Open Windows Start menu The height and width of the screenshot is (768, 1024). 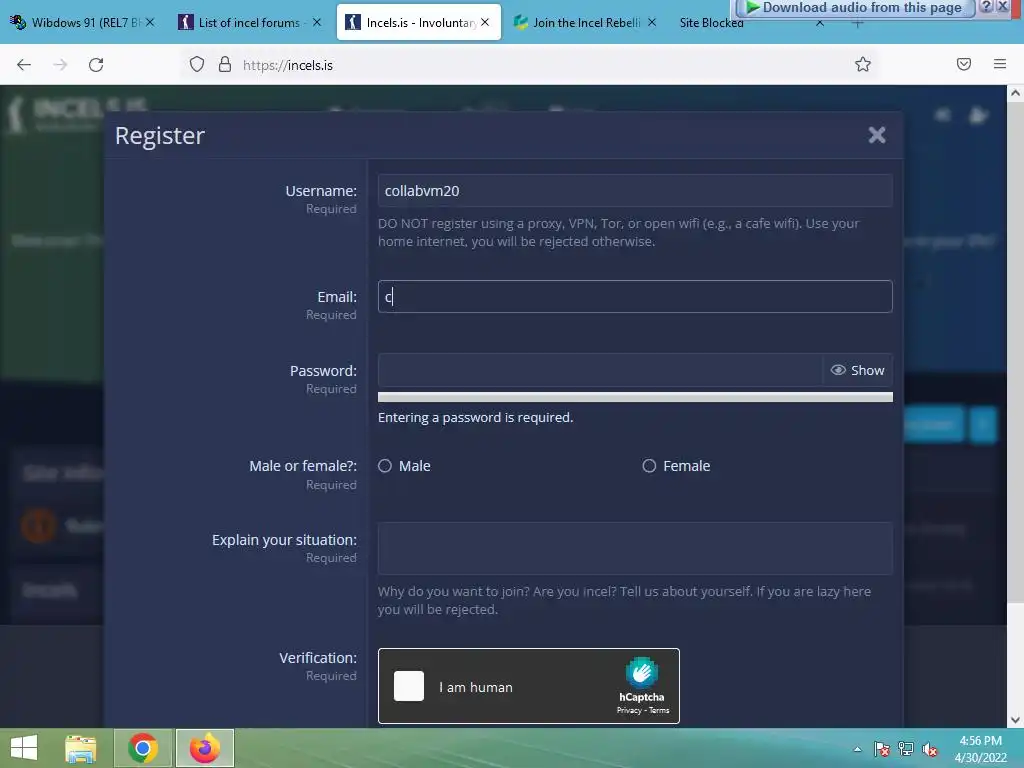coord(24,748)
